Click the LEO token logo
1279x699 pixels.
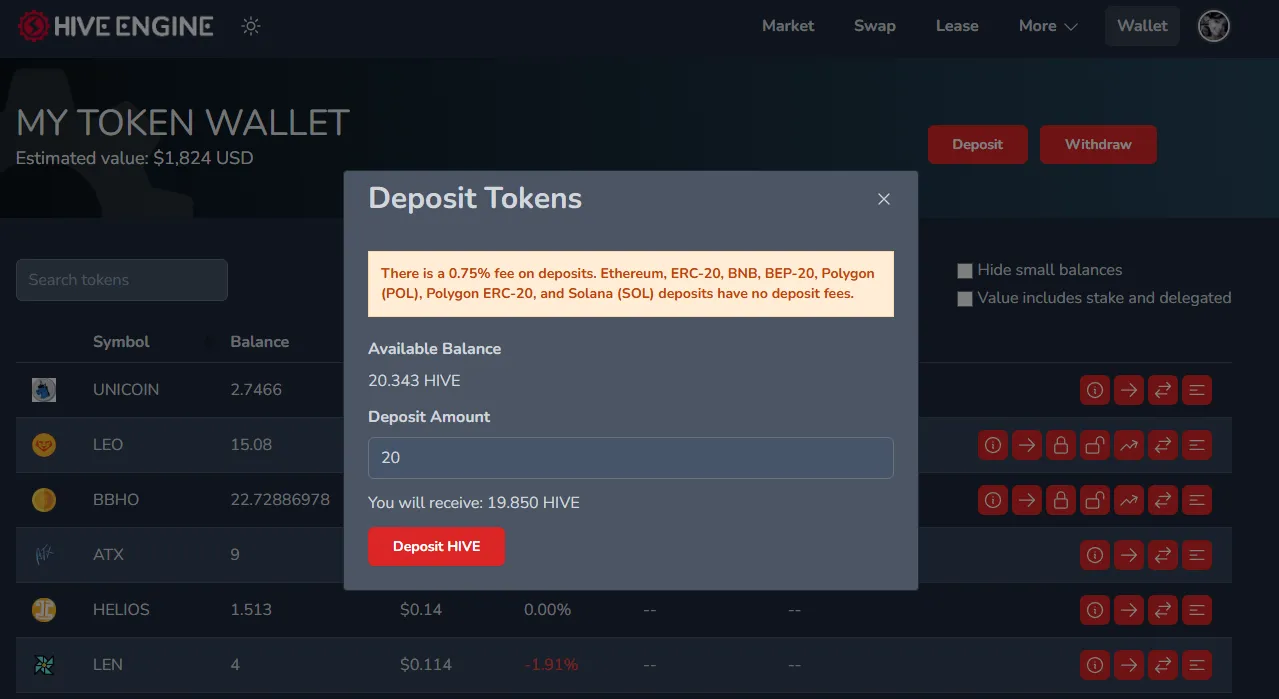(x=44, y=445)
